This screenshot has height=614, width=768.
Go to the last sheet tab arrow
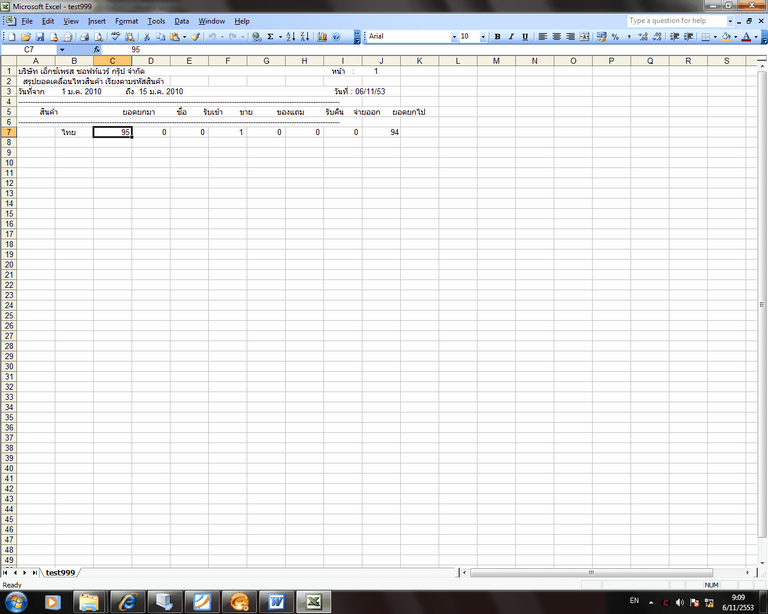pos(34,572)
